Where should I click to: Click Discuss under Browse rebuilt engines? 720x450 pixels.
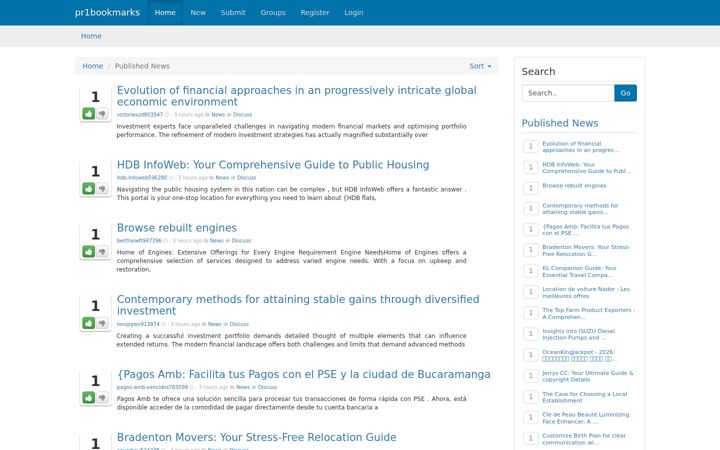coord(241,241)
